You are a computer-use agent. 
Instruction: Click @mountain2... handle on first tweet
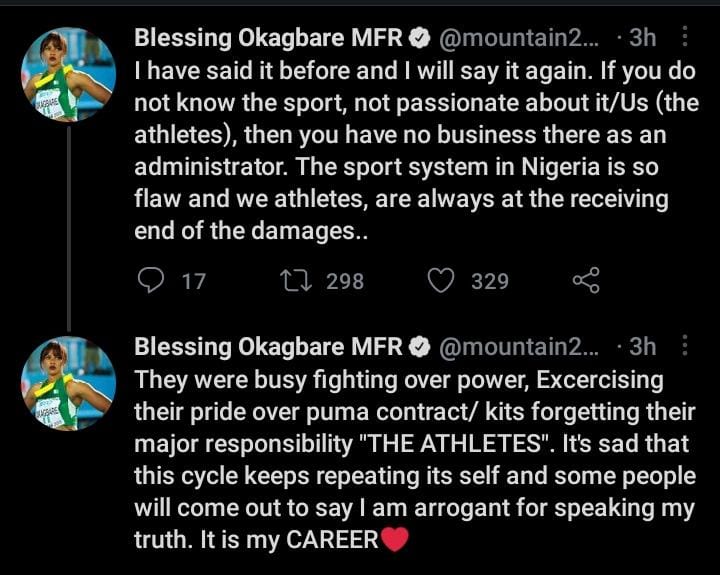click(x=519, y=38)
